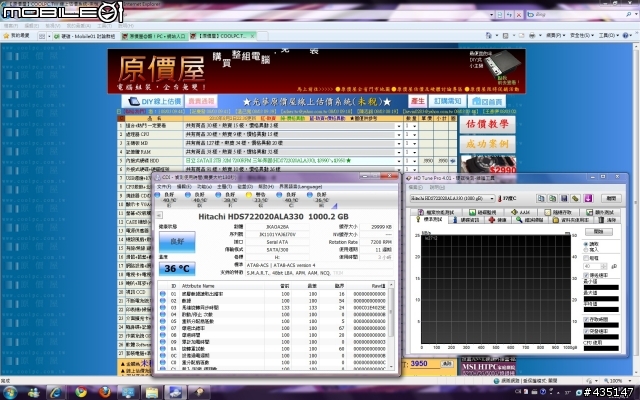640x400 pixels.
Task: Expand 內接式硬碟 HDD product dropdown
Action: coord(399,161)
